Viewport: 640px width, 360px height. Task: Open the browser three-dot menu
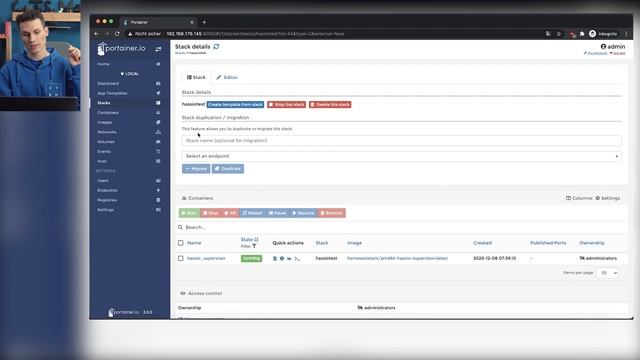[x=626, y=34]
